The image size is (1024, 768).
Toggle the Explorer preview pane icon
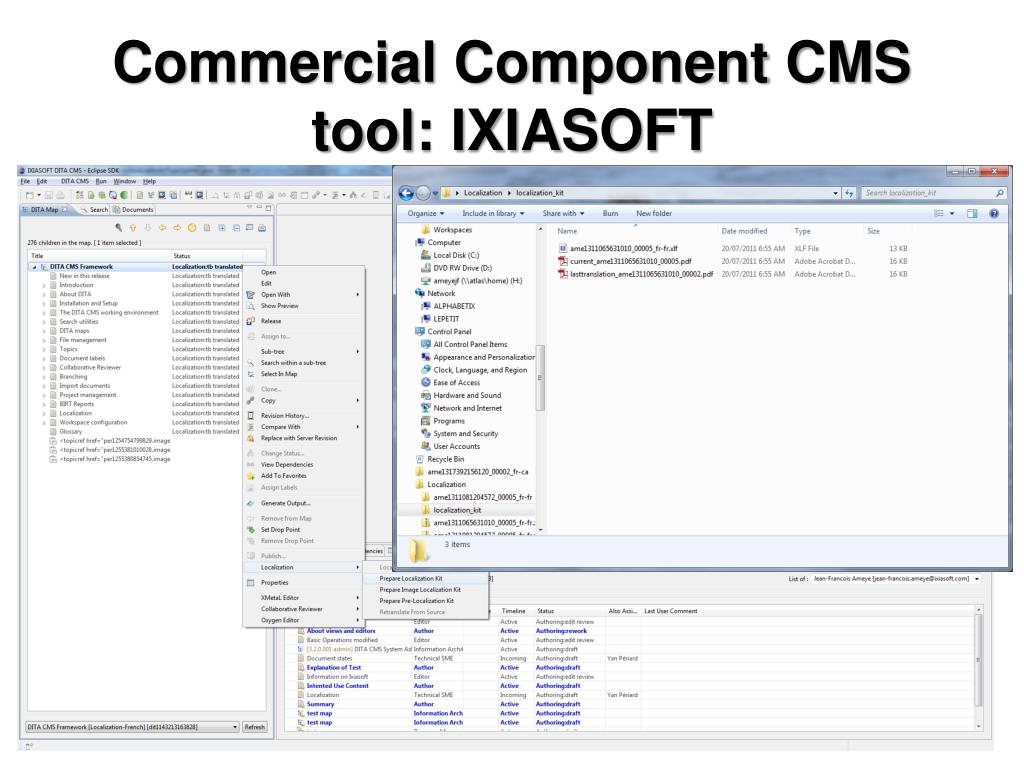[x=972, y=214]
